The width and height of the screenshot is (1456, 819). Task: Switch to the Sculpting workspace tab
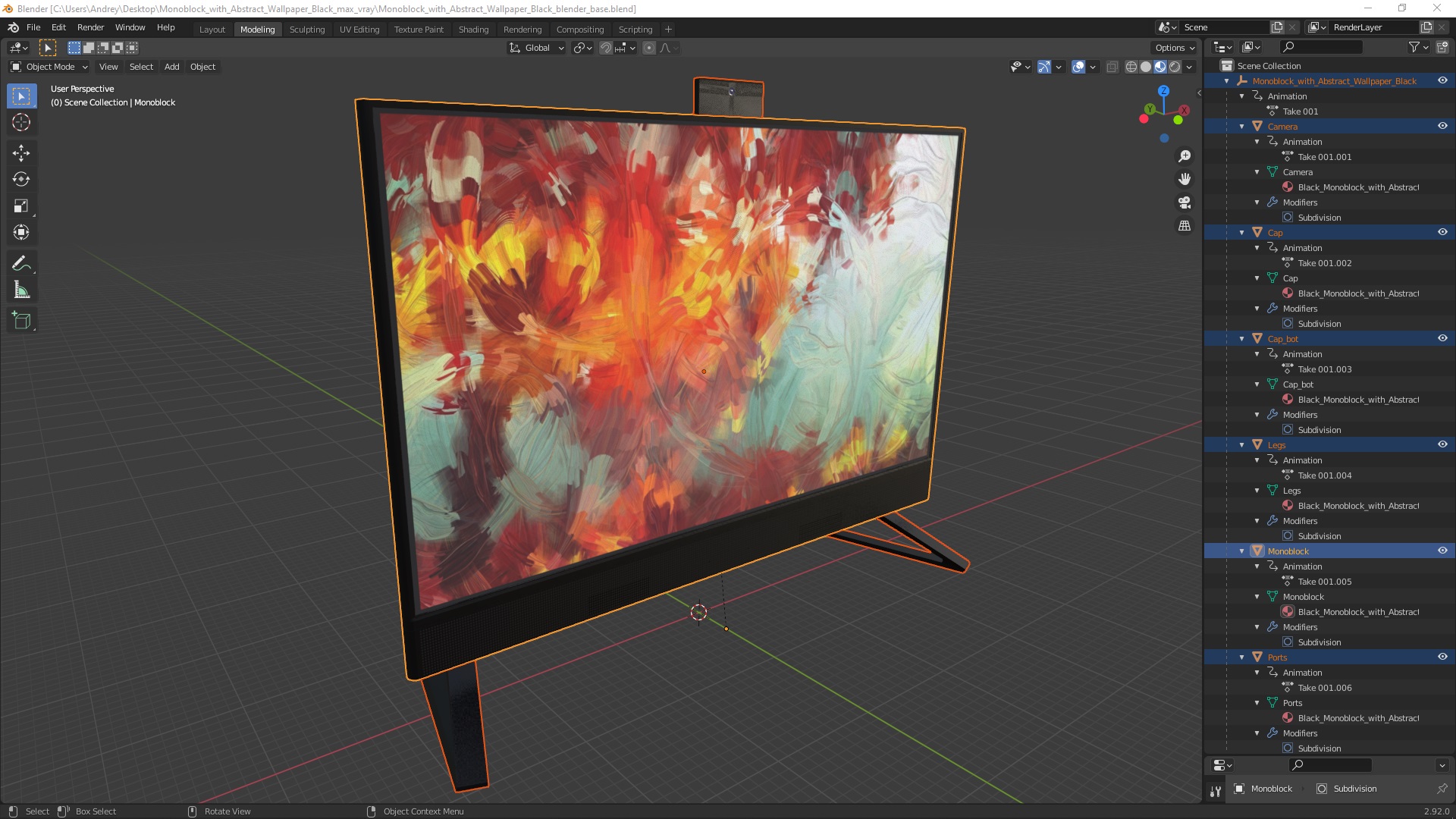coord(307,30)
